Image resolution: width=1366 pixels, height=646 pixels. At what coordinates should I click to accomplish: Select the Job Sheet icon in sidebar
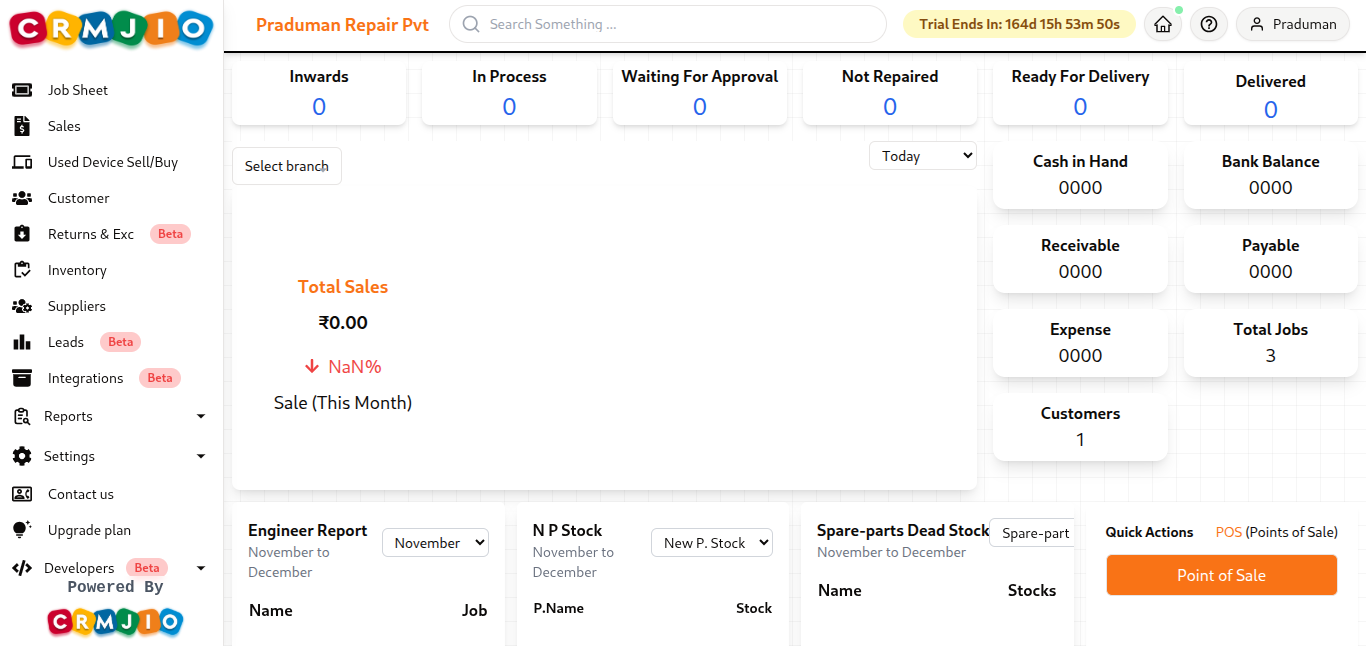tap(22, 89)
